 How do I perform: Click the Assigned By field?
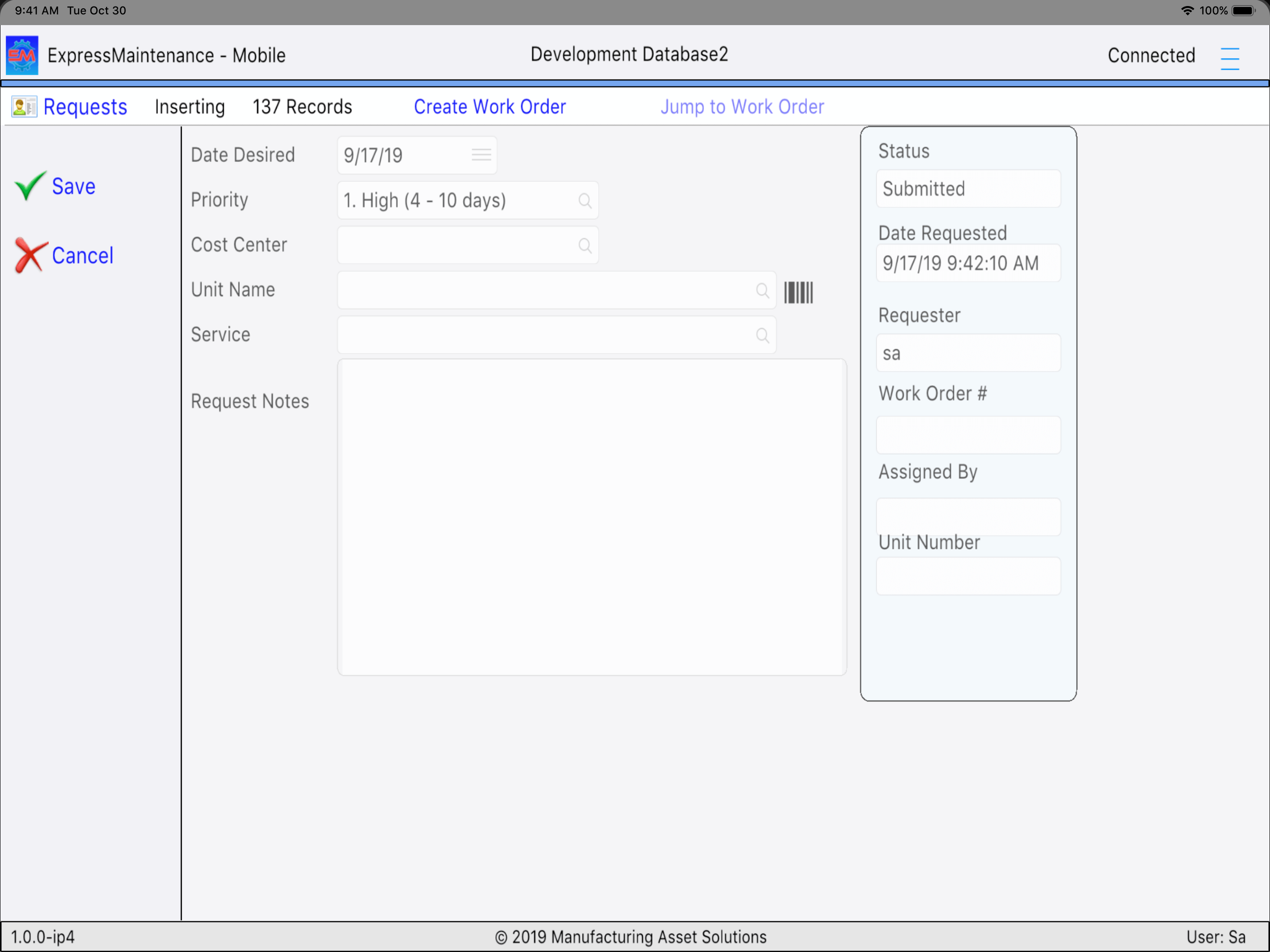[x=968, y=516]
